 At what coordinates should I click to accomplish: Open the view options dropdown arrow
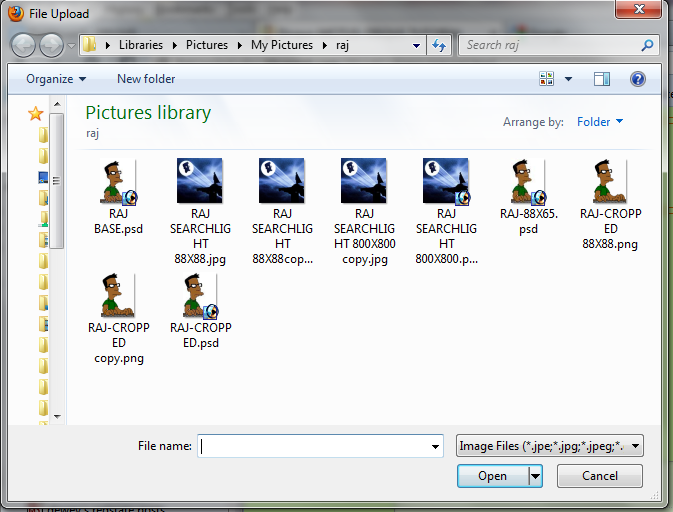(568, 79)
